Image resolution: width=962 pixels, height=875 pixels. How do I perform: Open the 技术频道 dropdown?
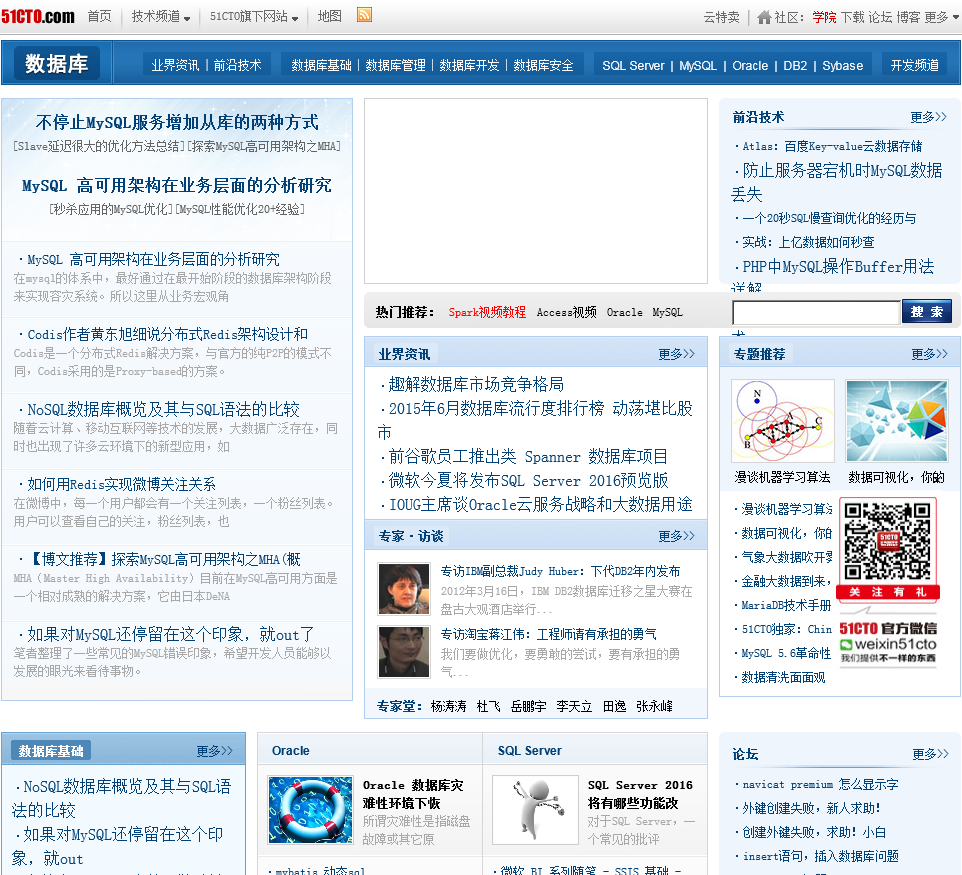click(x=161, y=17)
